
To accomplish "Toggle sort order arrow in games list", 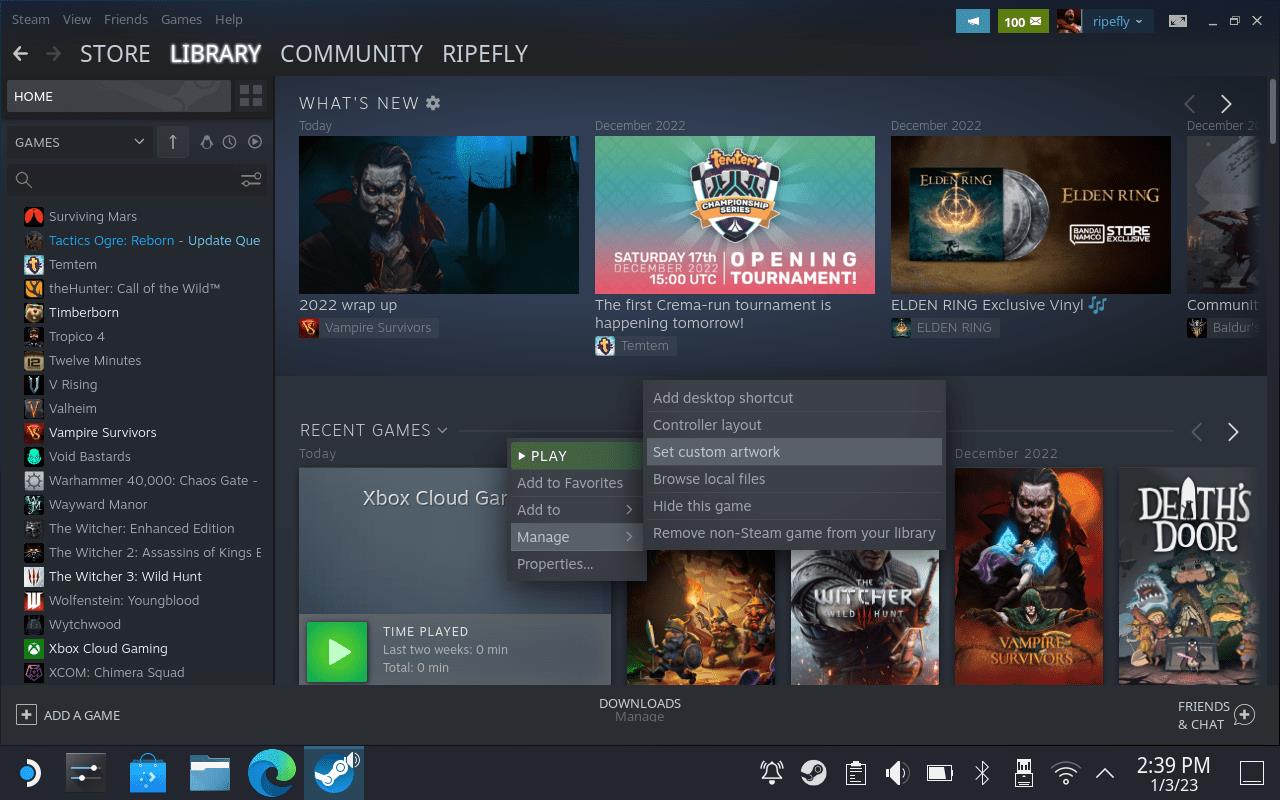I will tap(172, 142).
